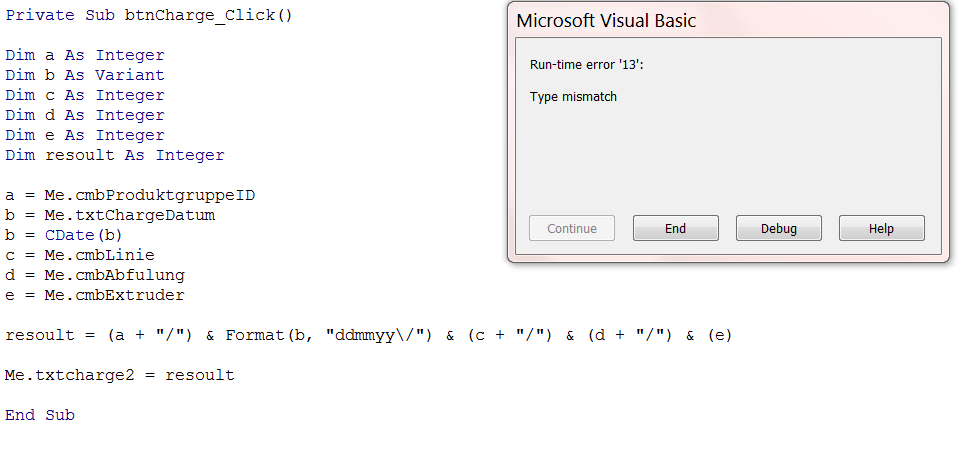Screen dimensions: 971x464
Task: Click the Me.txtChargeDatum assignment line
Action: (x=110, y=215)
